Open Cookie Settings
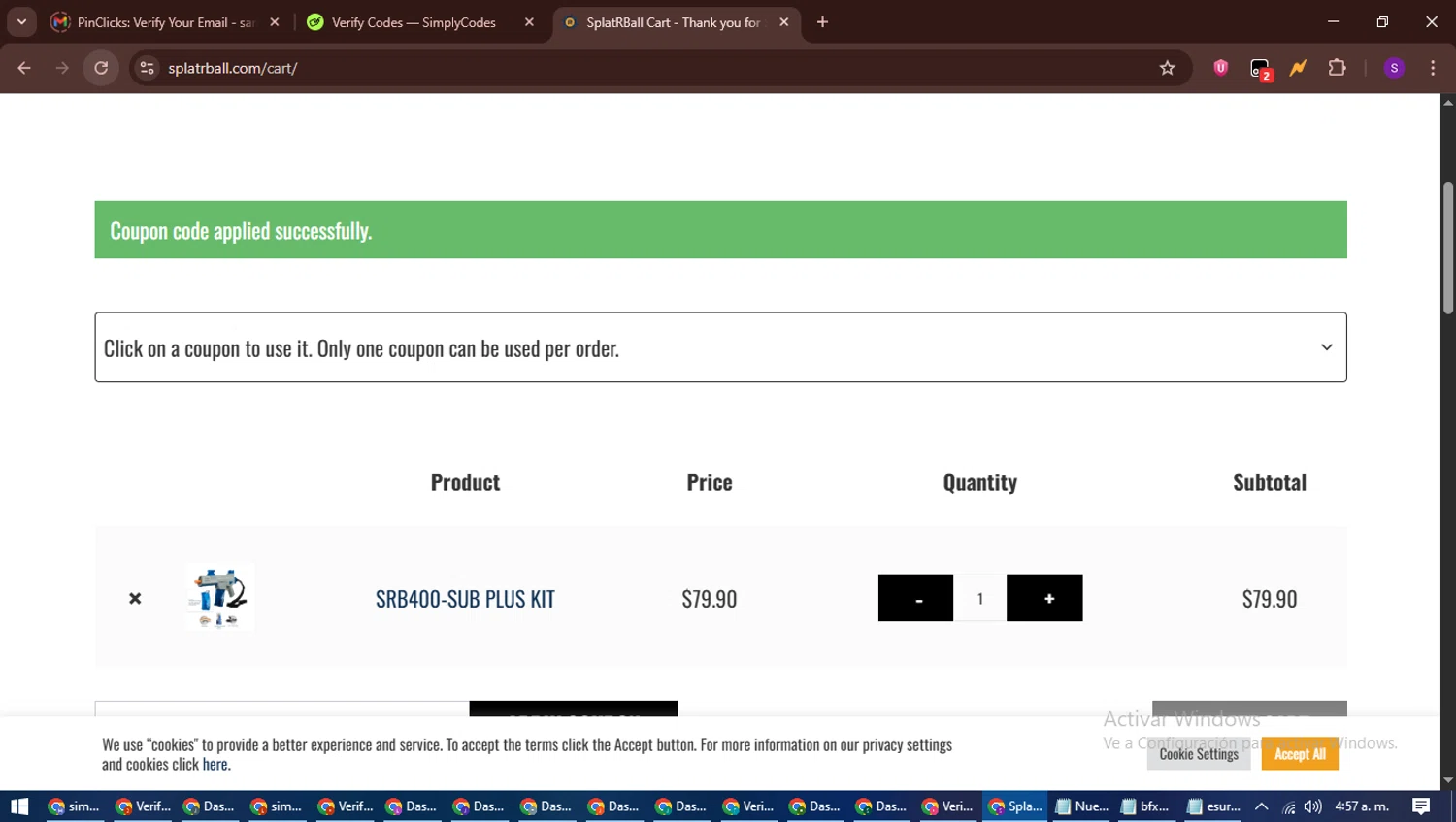Image resolution: width=1456 pixels, height=822 pixels. (1199, 754)
